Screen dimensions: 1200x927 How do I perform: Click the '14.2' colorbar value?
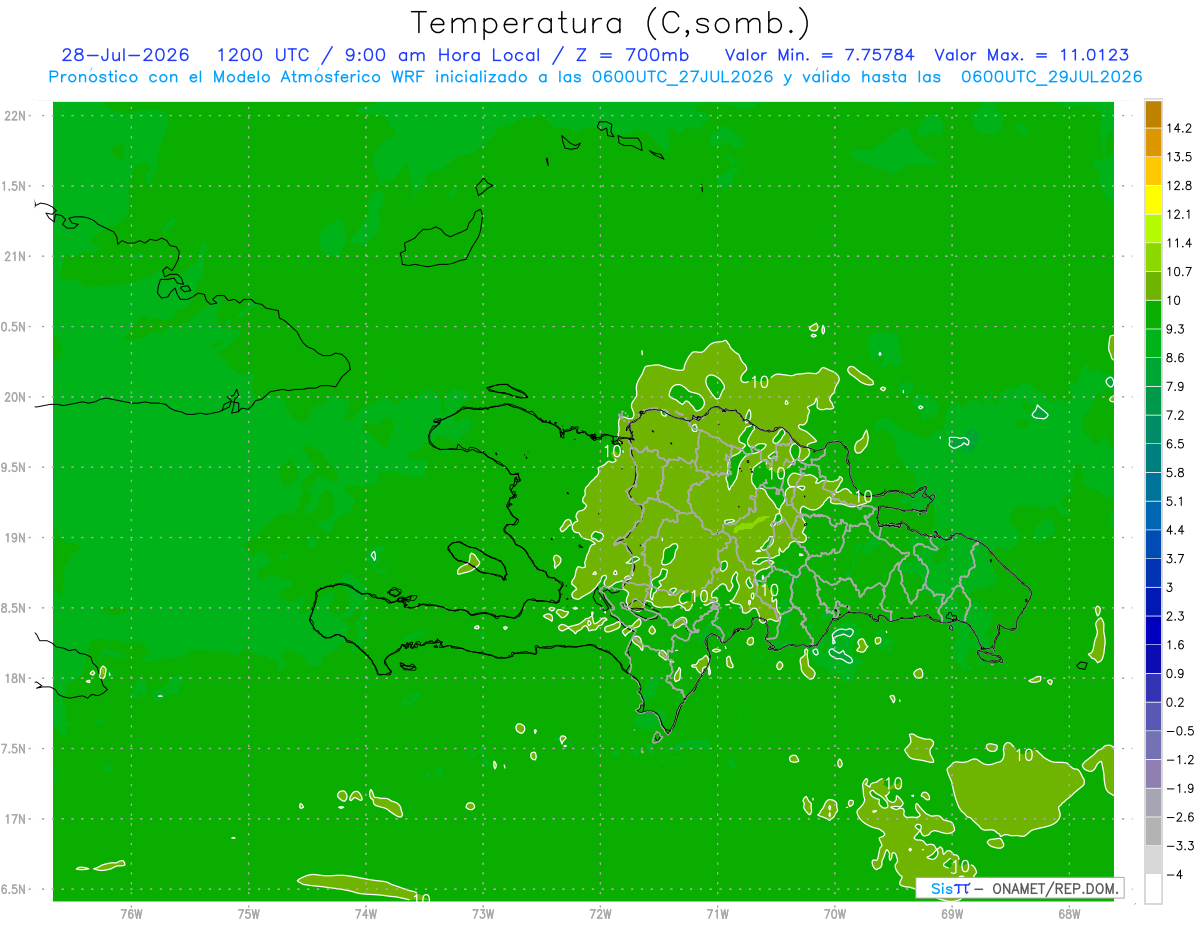pos(1180,128)
